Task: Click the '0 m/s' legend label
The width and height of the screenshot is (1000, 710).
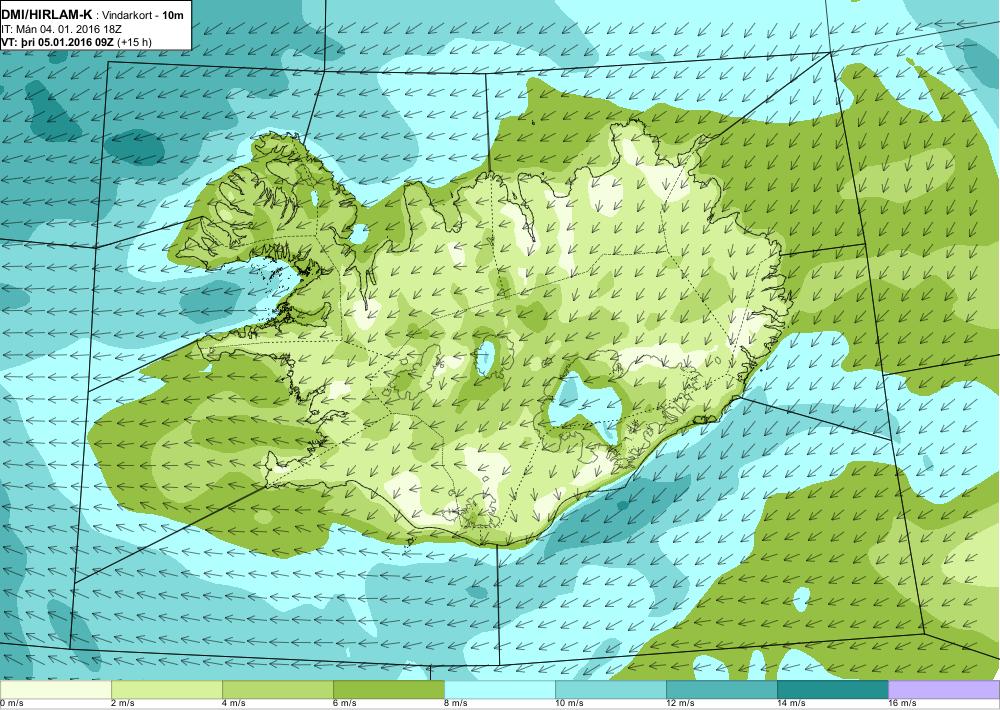Action: [12, 704]
